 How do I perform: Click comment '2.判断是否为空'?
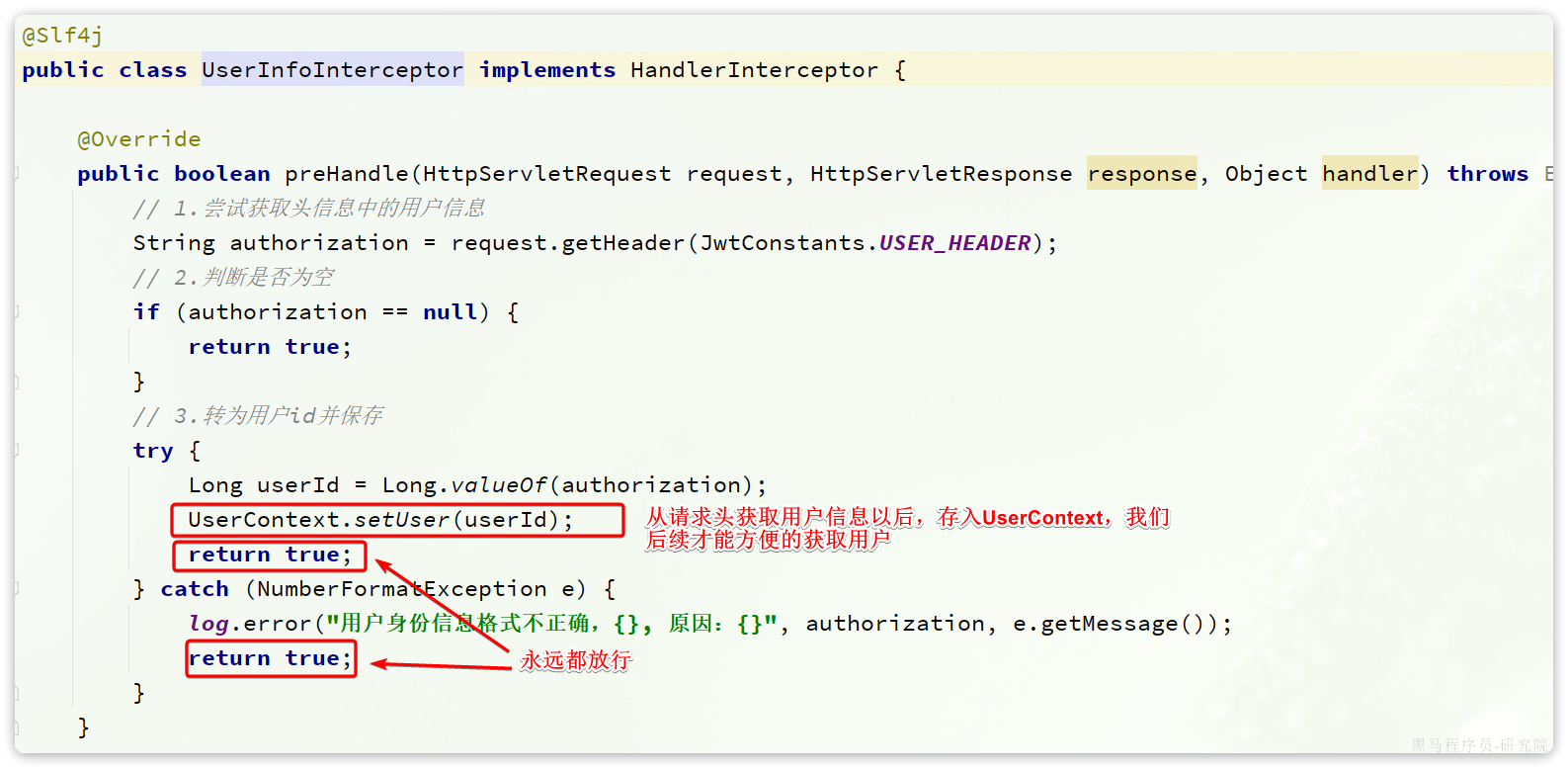[233, 278]
